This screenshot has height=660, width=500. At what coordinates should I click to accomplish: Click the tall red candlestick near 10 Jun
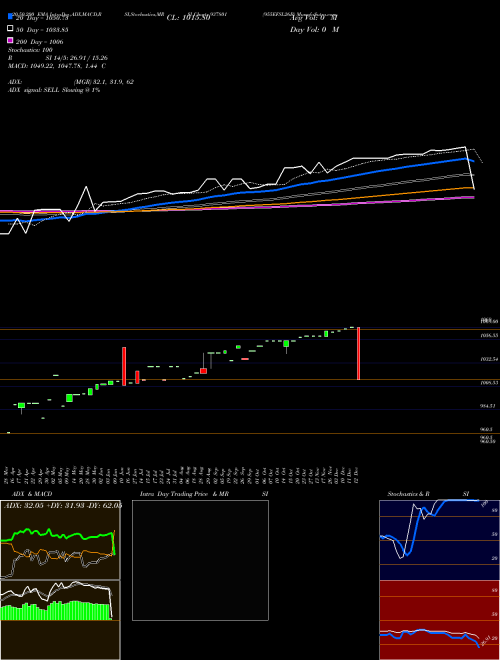(124, 366)
